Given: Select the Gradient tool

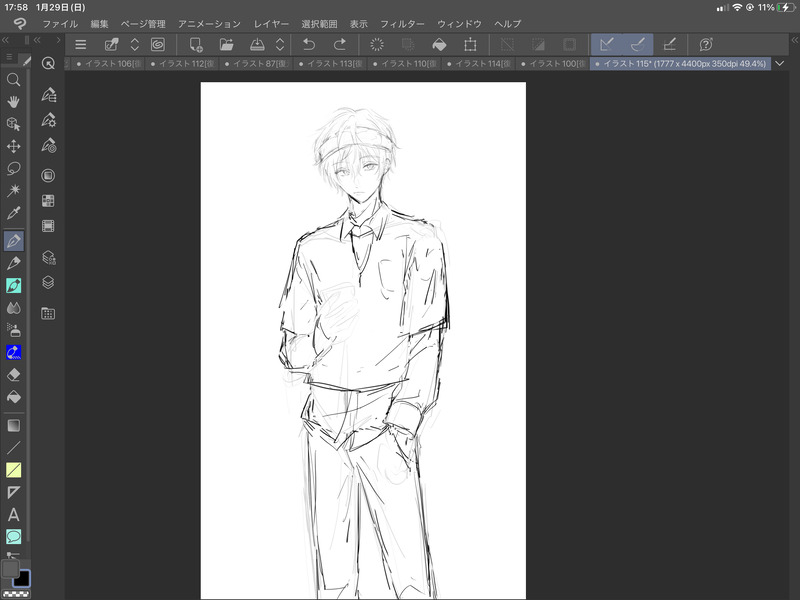Looking at the screenshot, I should click(14, 425).
